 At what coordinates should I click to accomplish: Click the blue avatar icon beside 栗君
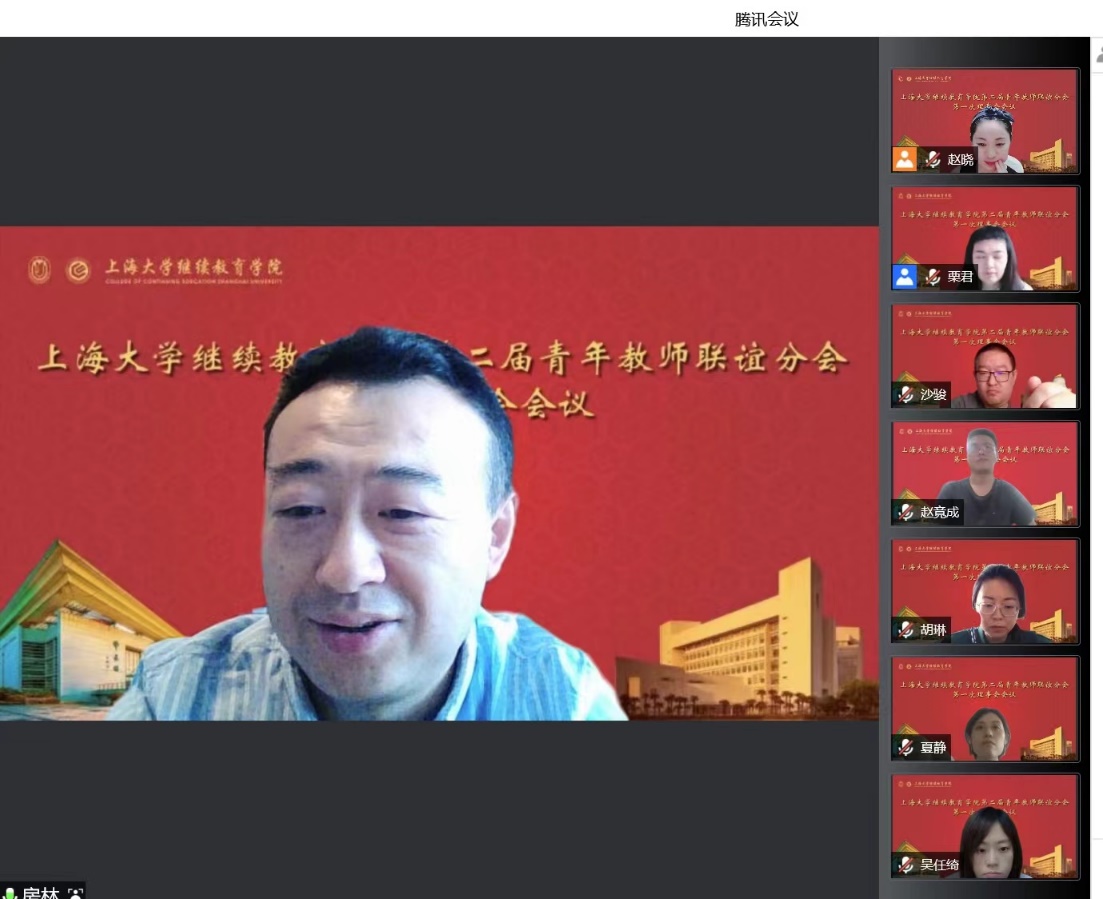tap(905, 277)
